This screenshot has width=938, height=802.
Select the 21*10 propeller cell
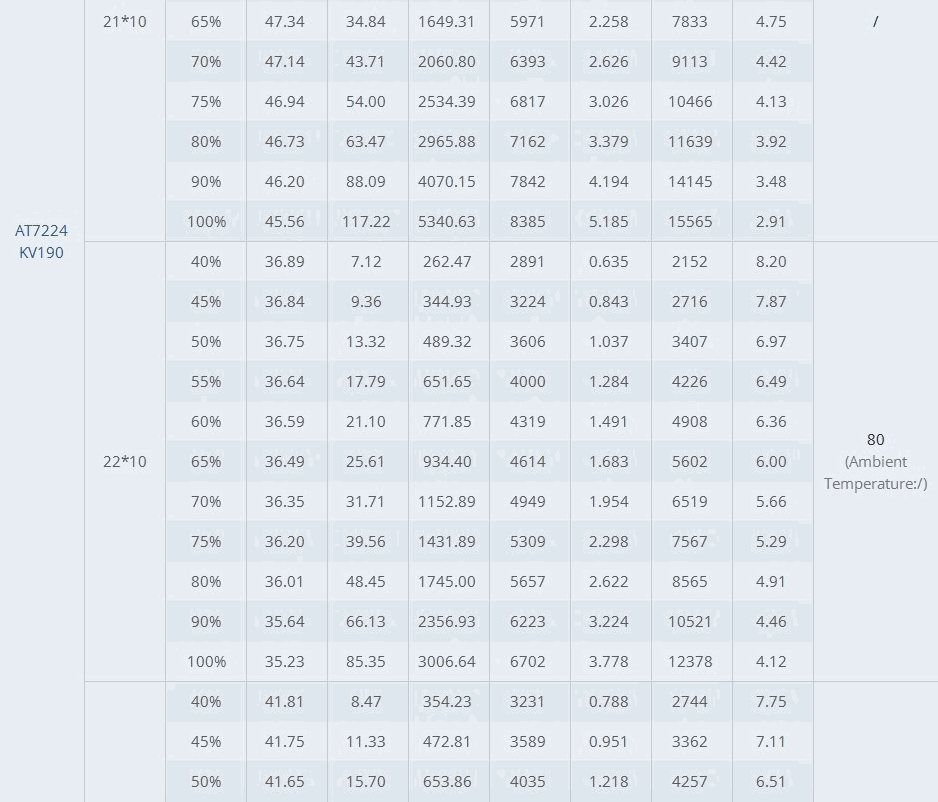(124, 22)
